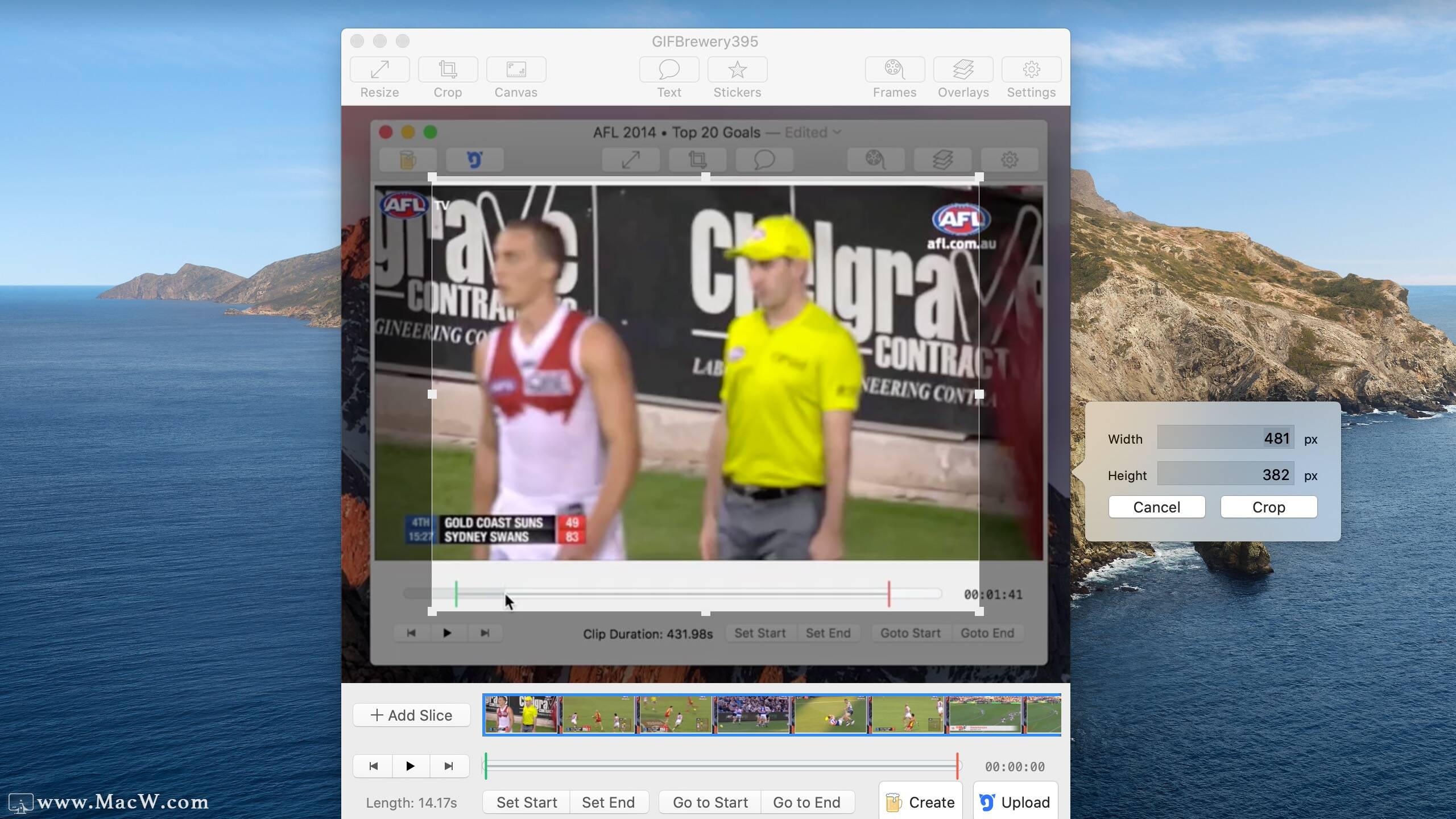Image resolution: width=1456 pixels, height=819 pixels.
Task: Upload the GIF to Gfycat
Action: pos(1015,802)
